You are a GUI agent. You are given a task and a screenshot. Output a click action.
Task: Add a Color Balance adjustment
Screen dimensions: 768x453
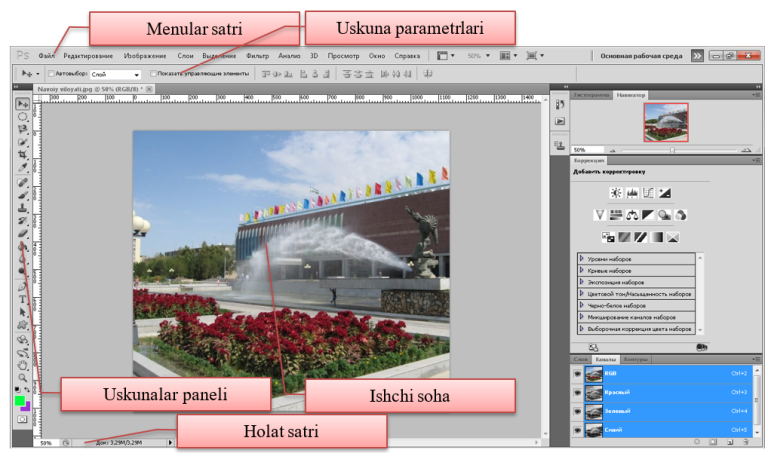click(632, 215)
